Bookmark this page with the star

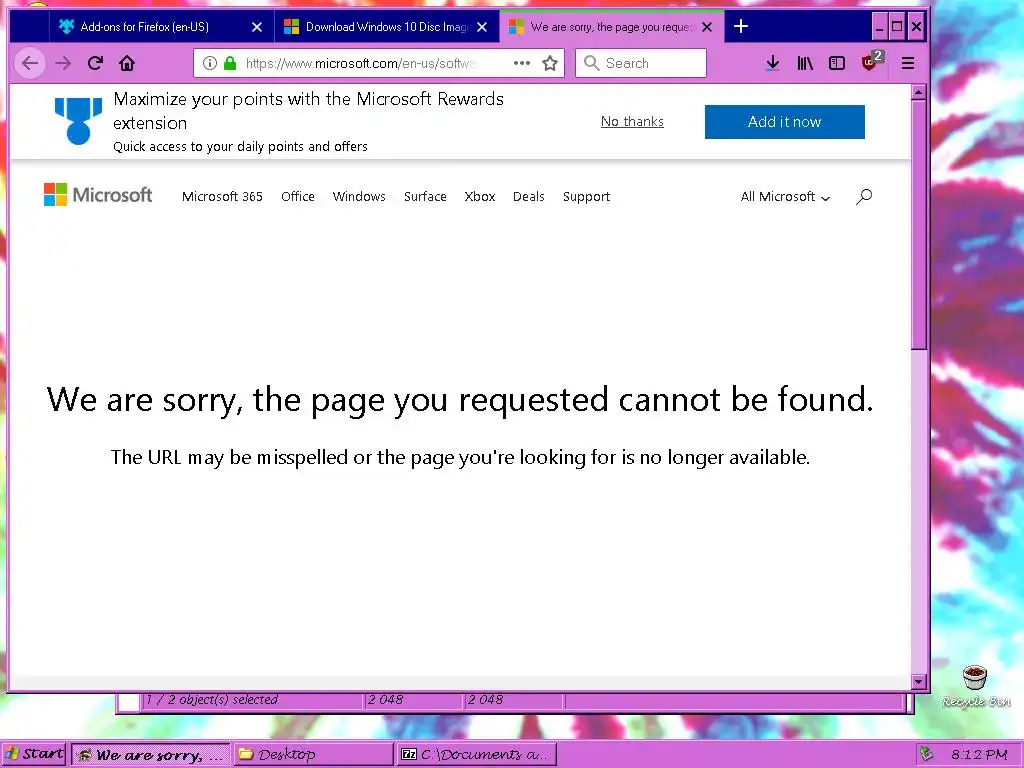(x=550, y=63)
